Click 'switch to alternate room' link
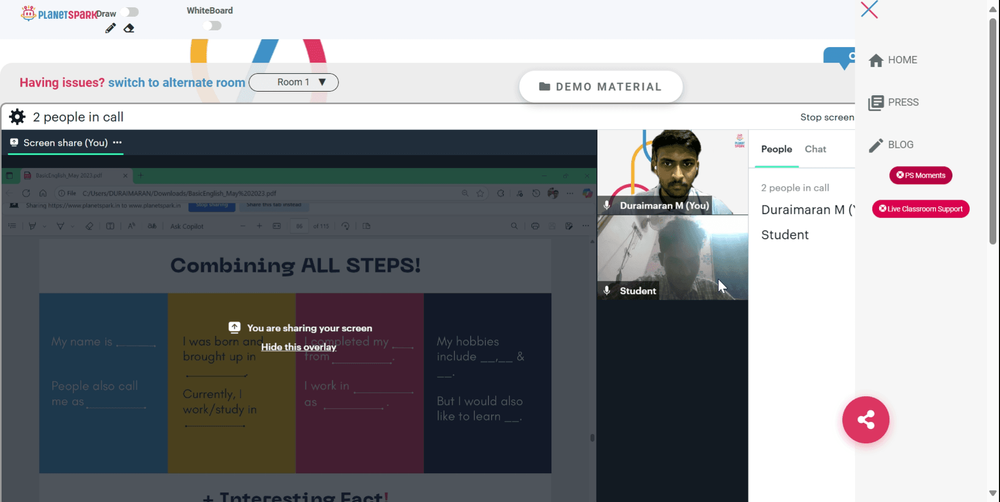 [177, 82]
